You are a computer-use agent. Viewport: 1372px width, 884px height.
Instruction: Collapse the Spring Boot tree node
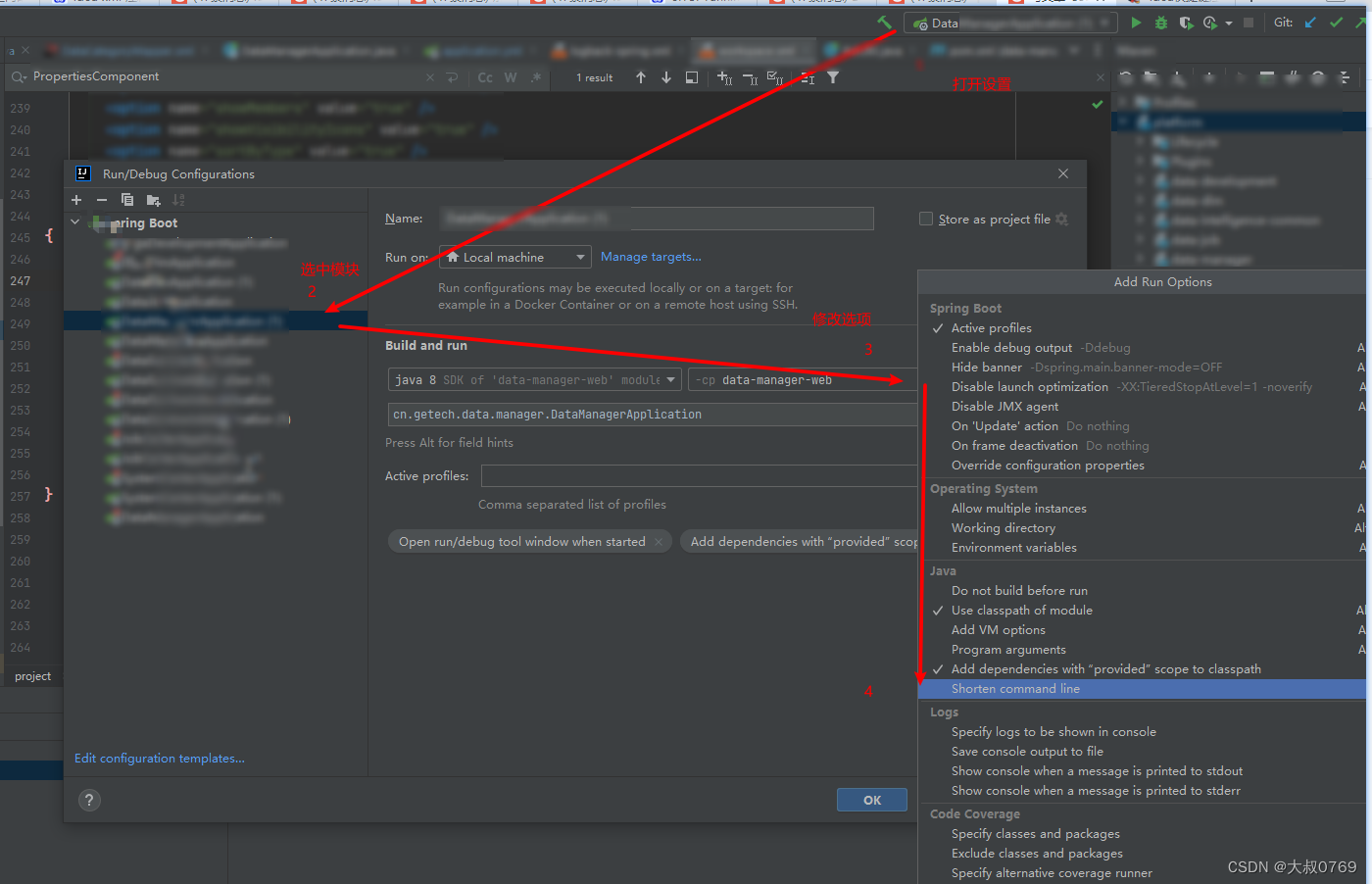(x=75, y=222)
